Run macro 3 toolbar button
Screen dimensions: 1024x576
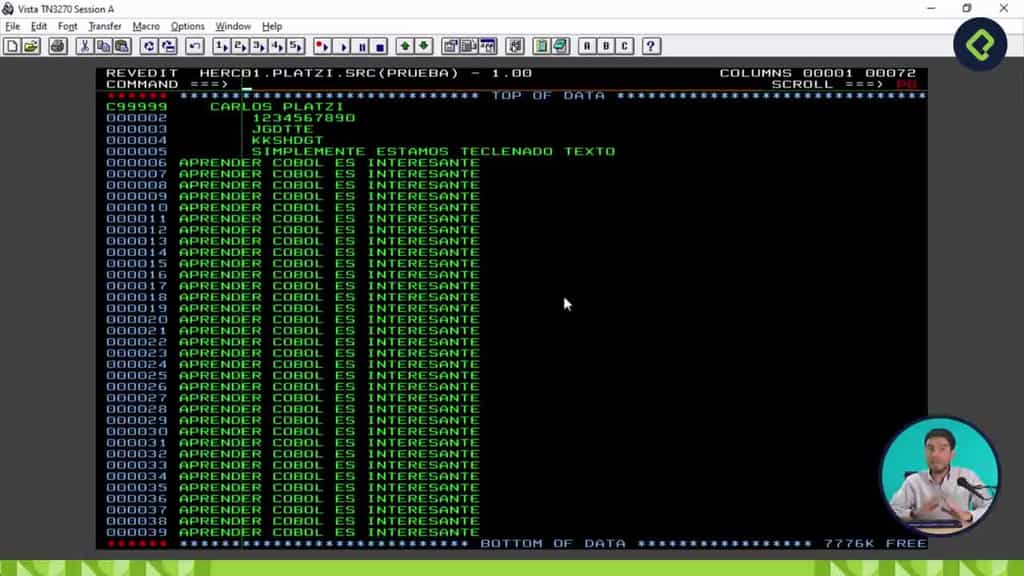click(x=259, y=46)
